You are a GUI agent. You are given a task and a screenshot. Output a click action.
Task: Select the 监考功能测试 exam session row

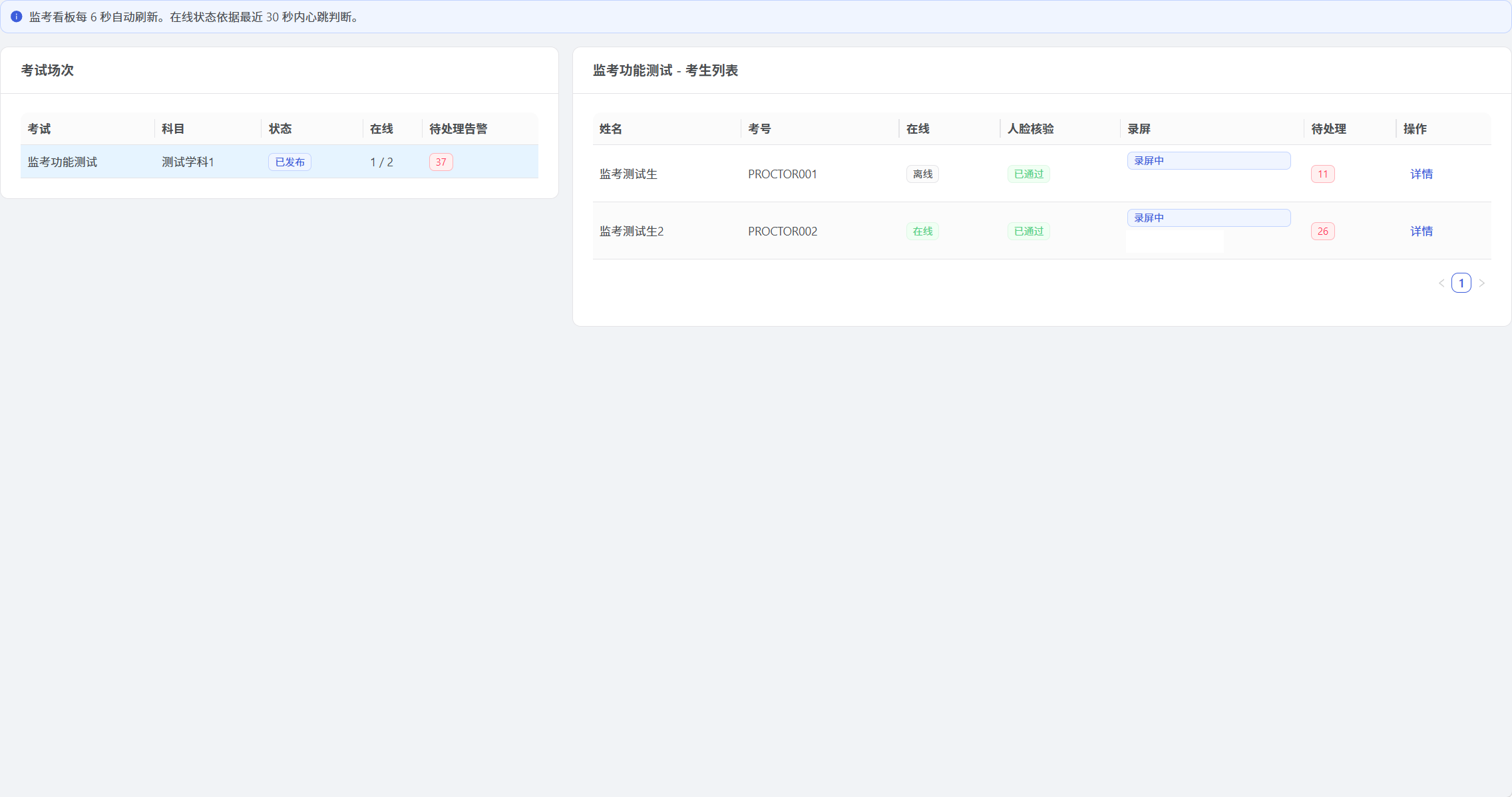(280, 162)
